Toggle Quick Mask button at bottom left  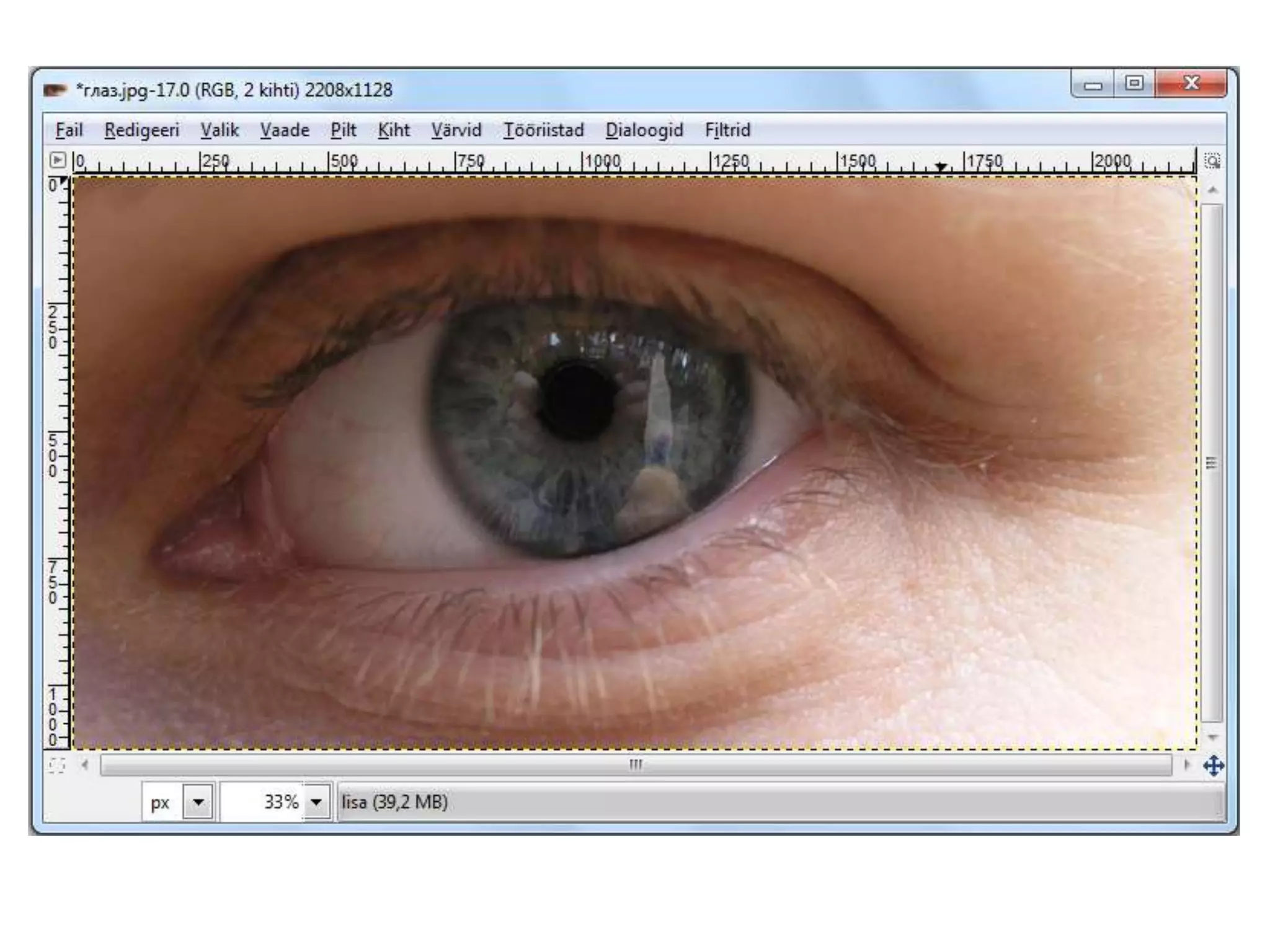pyautogui.click(x=56, y=765)
